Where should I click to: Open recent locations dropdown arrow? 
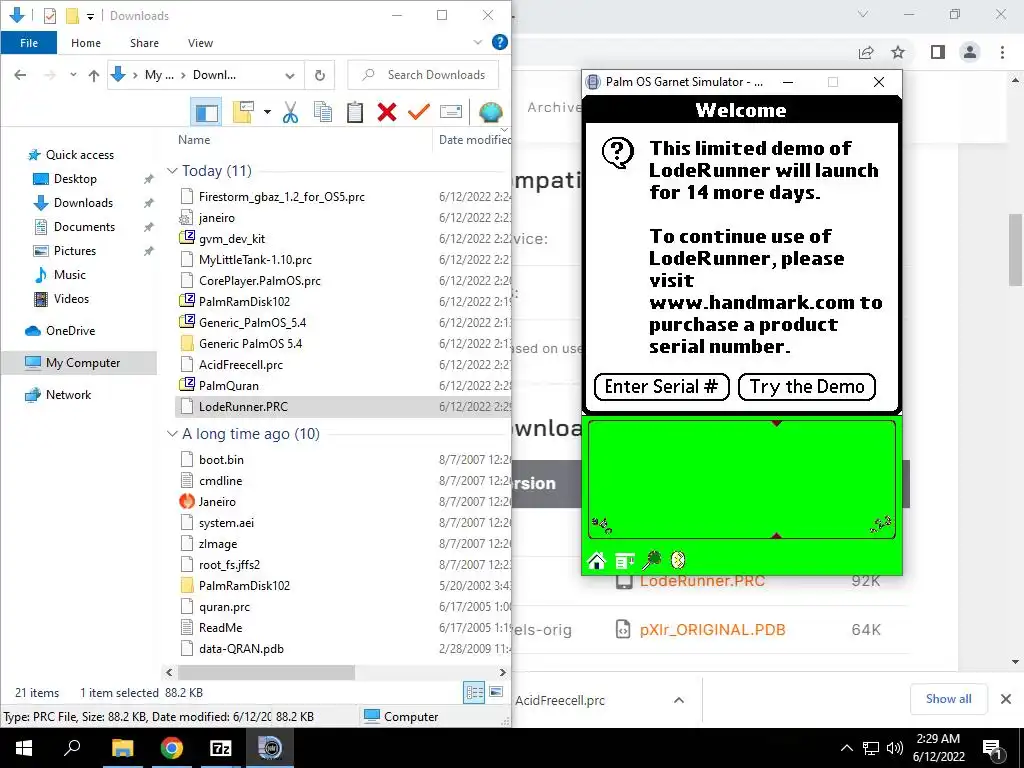(73, 75)
